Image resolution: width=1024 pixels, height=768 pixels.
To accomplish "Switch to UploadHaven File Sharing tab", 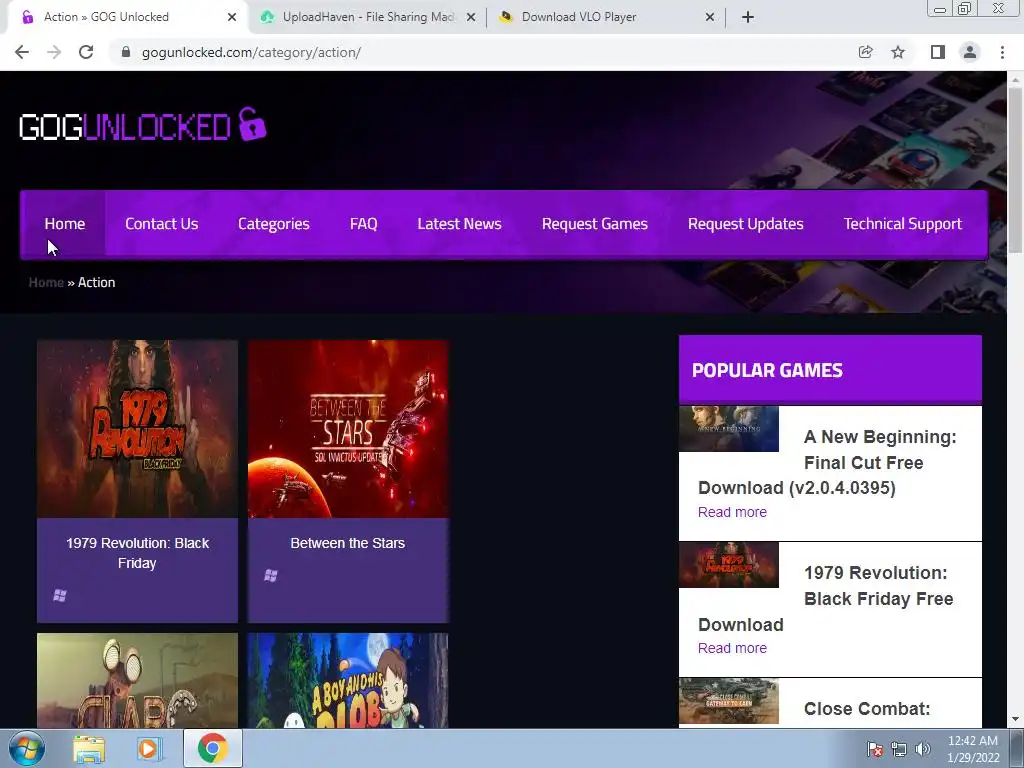I will tap(368, 17).
